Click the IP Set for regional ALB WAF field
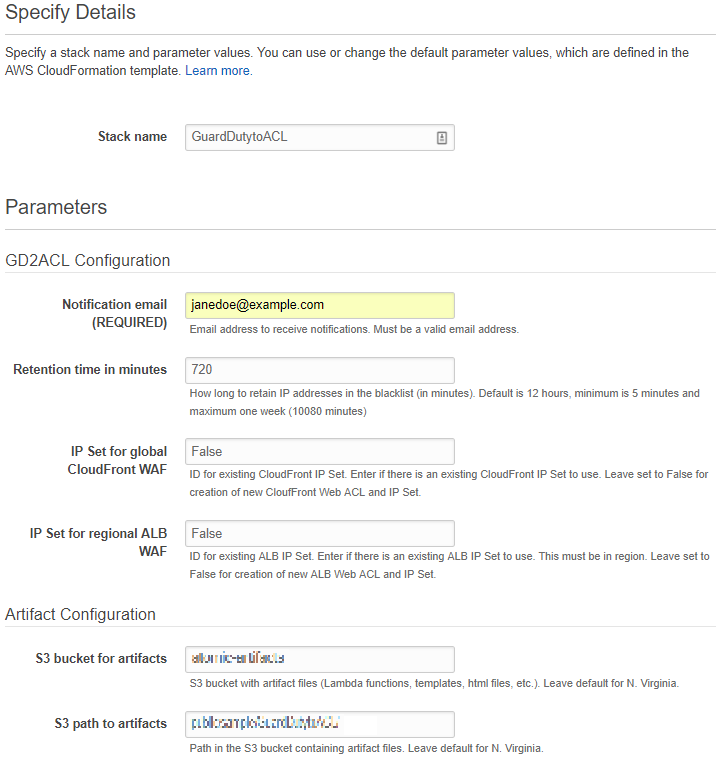 coord(319,533)
